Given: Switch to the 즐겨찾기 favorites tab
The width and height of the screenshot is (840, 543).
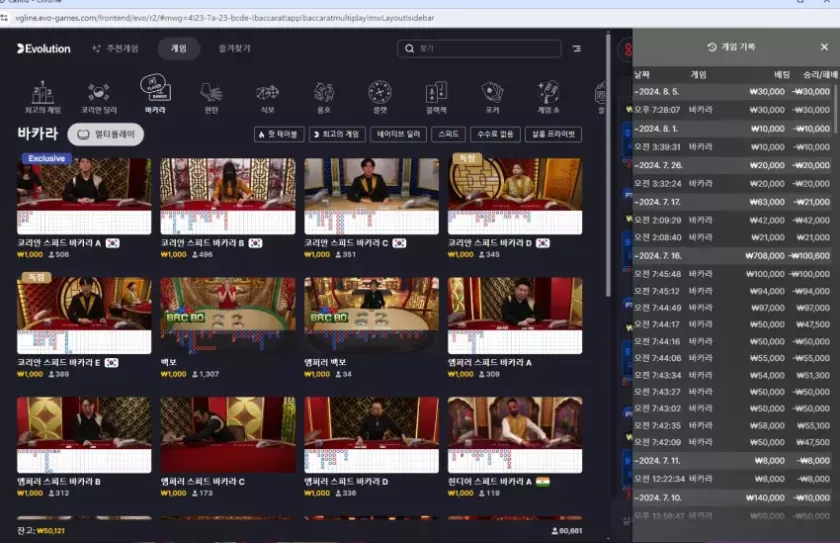Looking at the screenshot, I should point(235,48).
